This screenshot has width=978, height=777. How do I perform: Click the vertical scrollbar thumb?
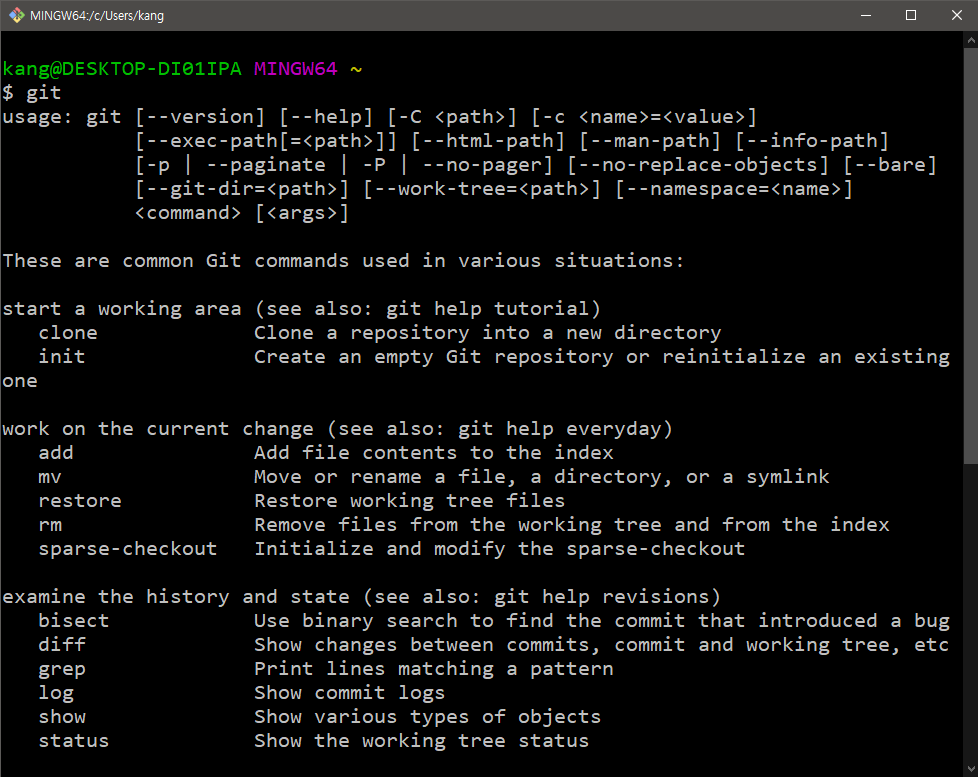click(x=971, y=258)
